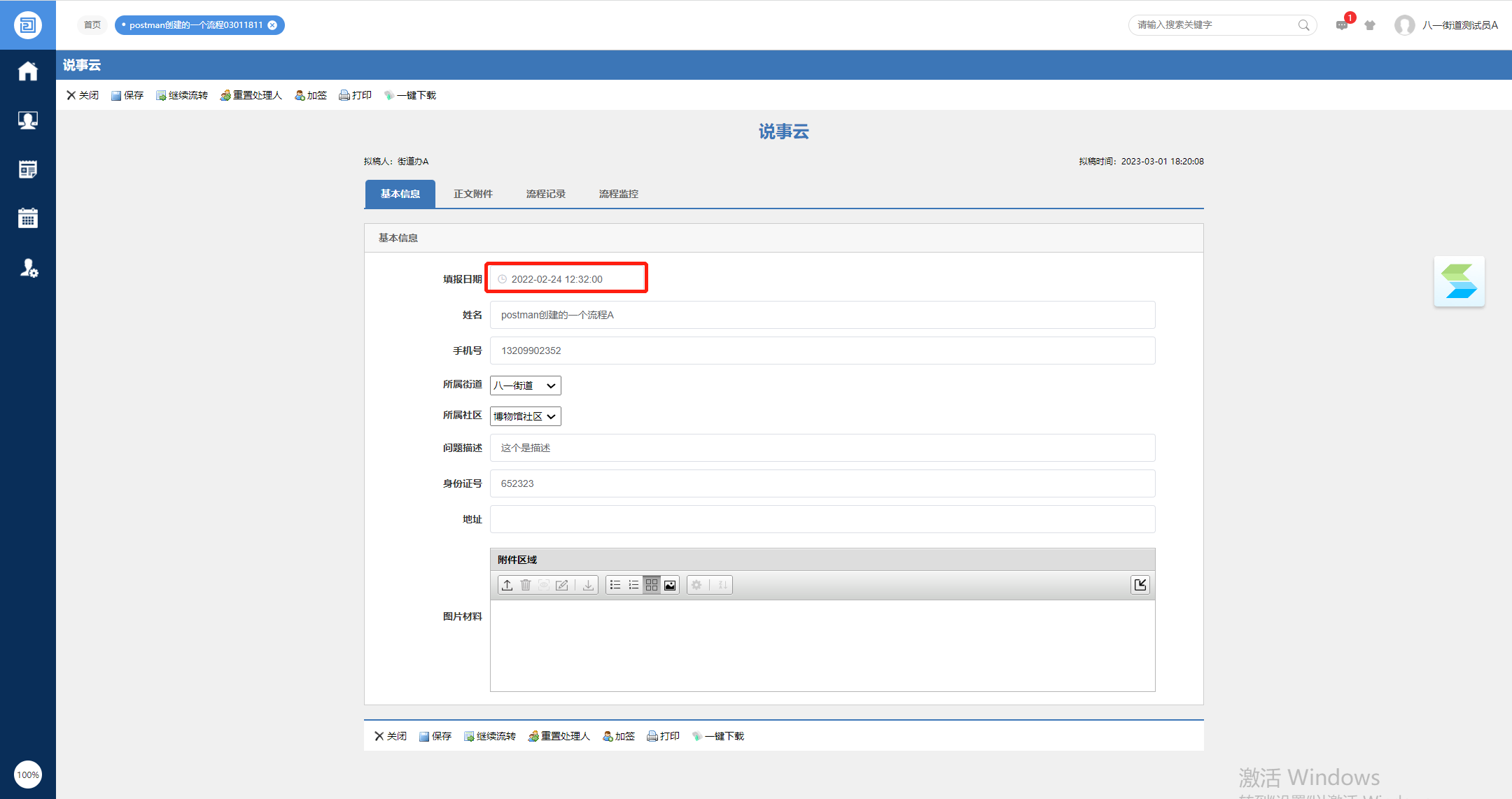Open the home icon in left sidebar
This screenshot has width=1512, height=799.
(x=28, y=71)
